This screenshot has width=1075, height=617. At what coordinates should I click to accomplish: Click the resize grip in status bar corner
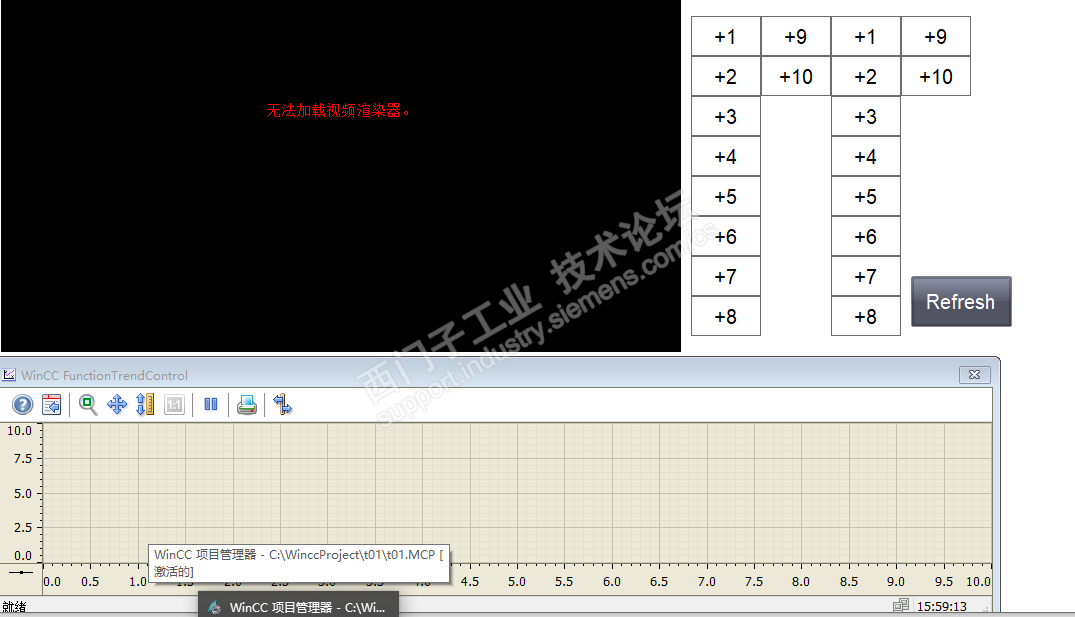(x=986, y=607)
